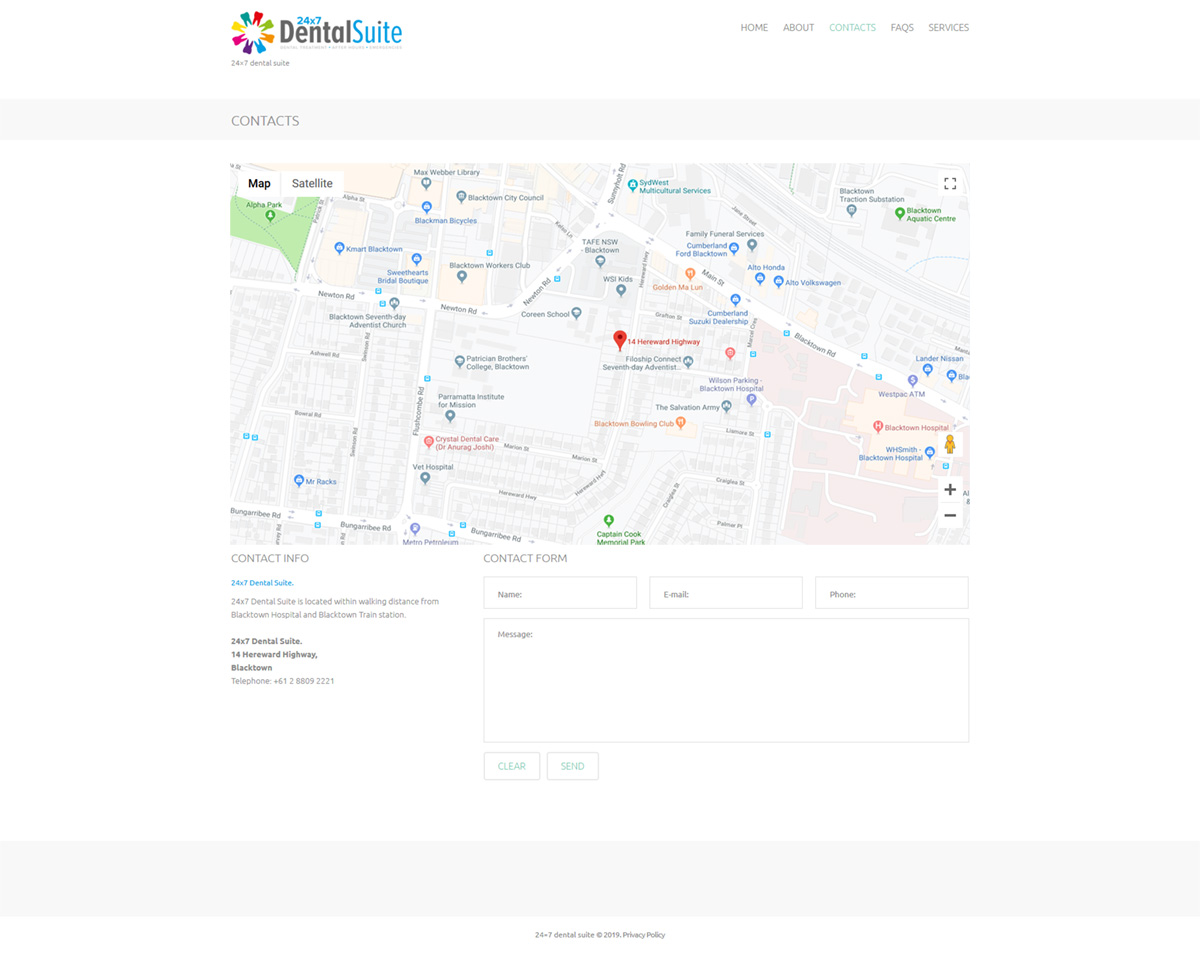Toggle fullscreen view on the map
1200x962 pixels.
pos(950,183)
